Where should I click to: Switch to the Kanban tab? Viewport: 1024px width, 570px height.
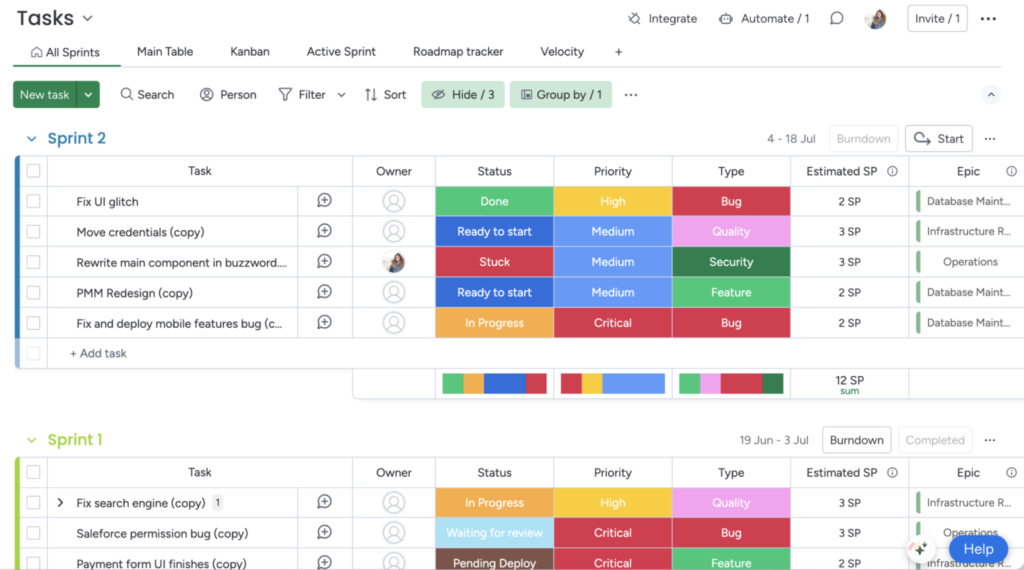(249, 52)
